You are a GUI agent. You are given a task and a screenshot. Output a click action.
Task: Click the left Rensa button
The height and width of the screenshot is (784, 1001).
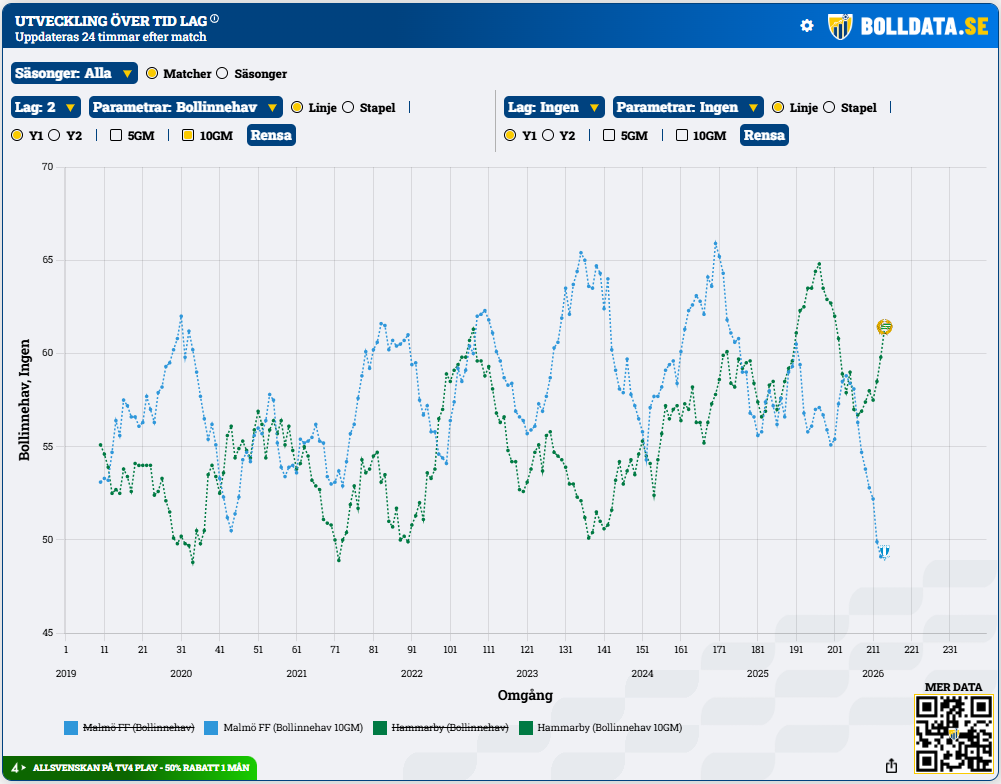(x=271, y=135)
